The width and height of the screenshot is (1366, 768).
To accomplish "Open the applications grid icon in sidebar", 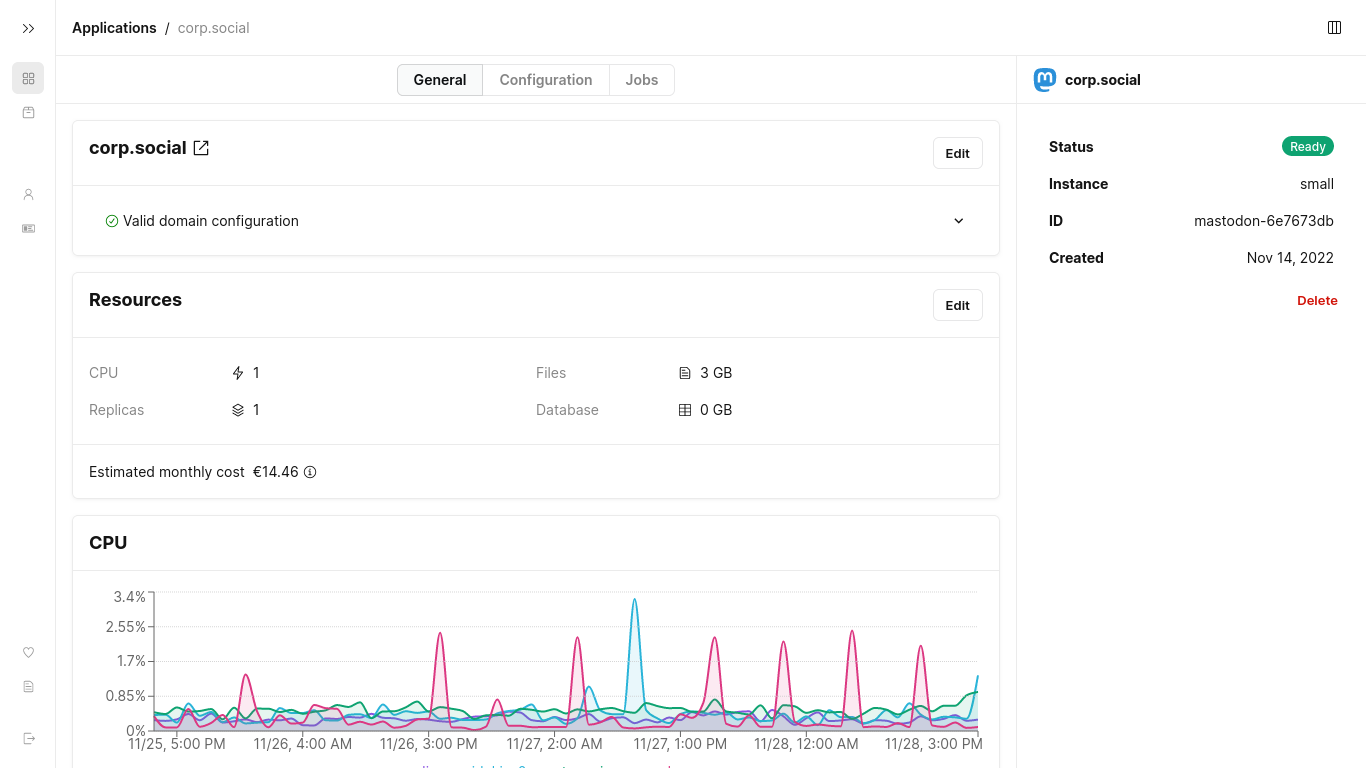I will click(x=28, y=78).
